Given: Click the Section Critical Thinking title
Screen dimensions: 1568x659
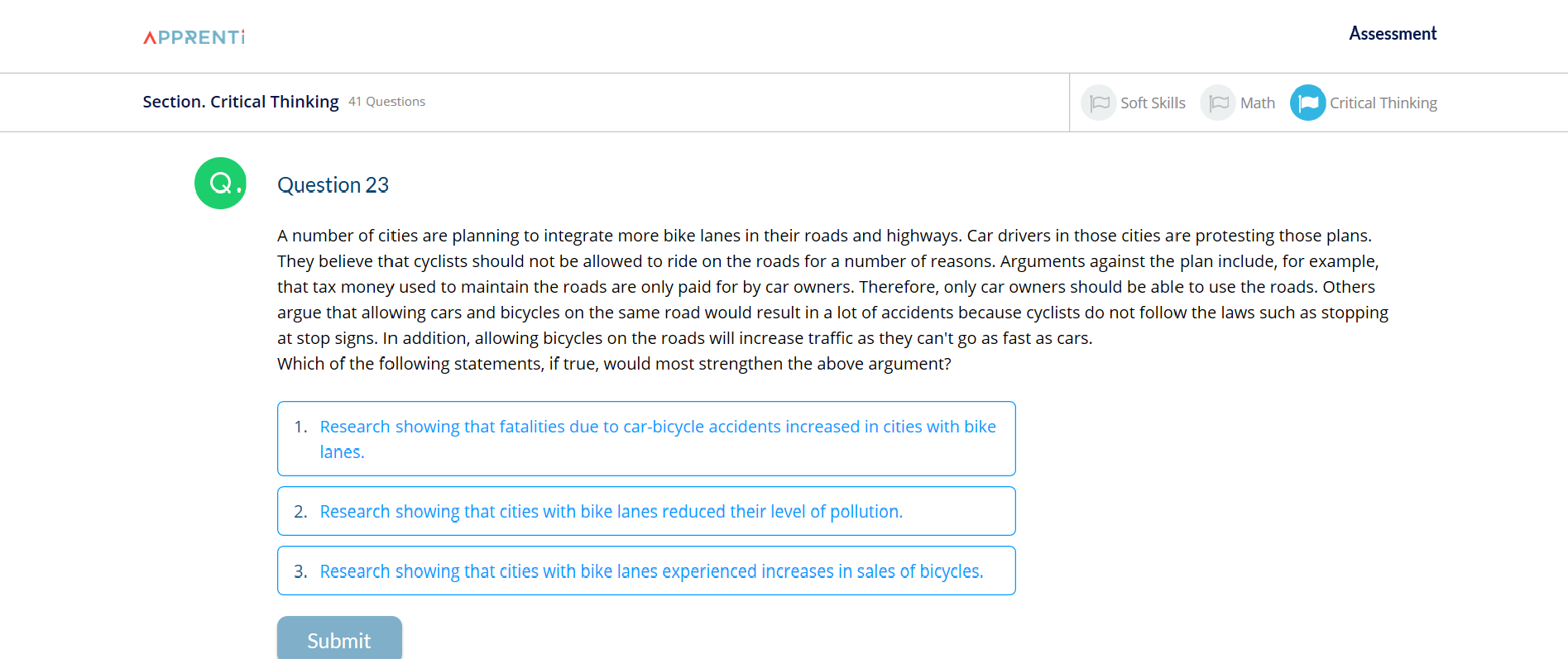Looking at the screenshot, I should tap(241, 102).
